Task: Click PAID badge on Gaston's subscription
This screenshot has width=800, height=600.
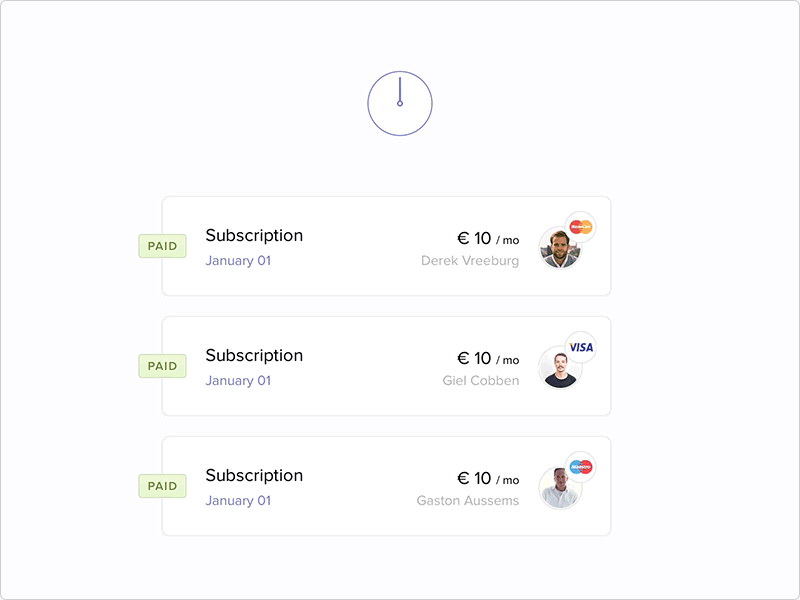Action: pos(162,486)
